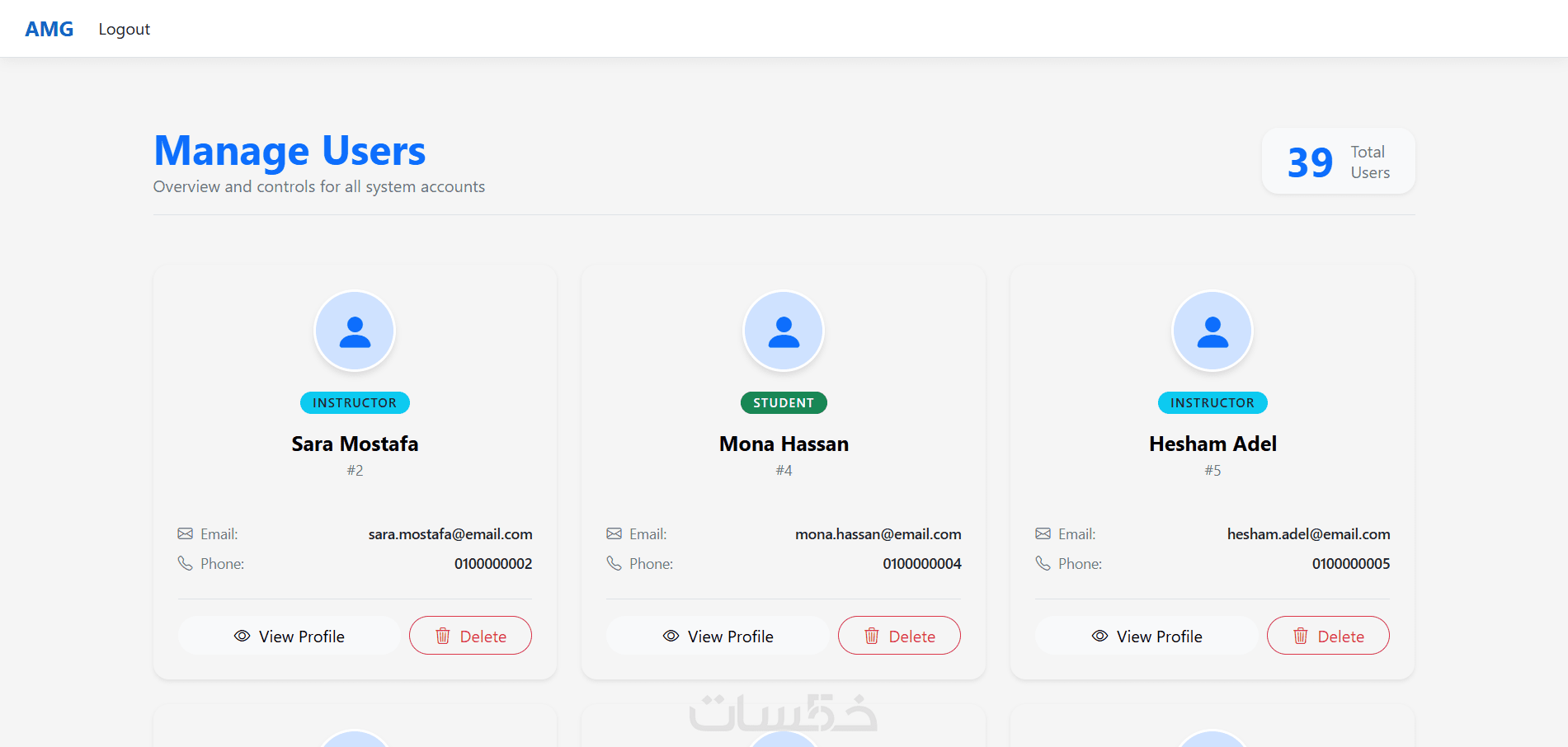Delete user Sara Mostafa

pos(470,636)
